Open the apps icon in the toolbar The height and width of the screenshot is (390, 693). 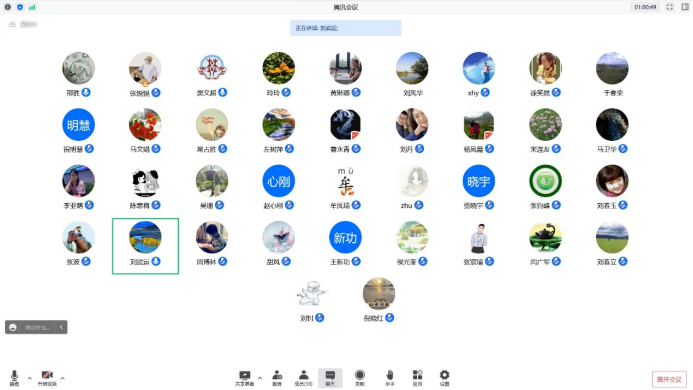418,378
